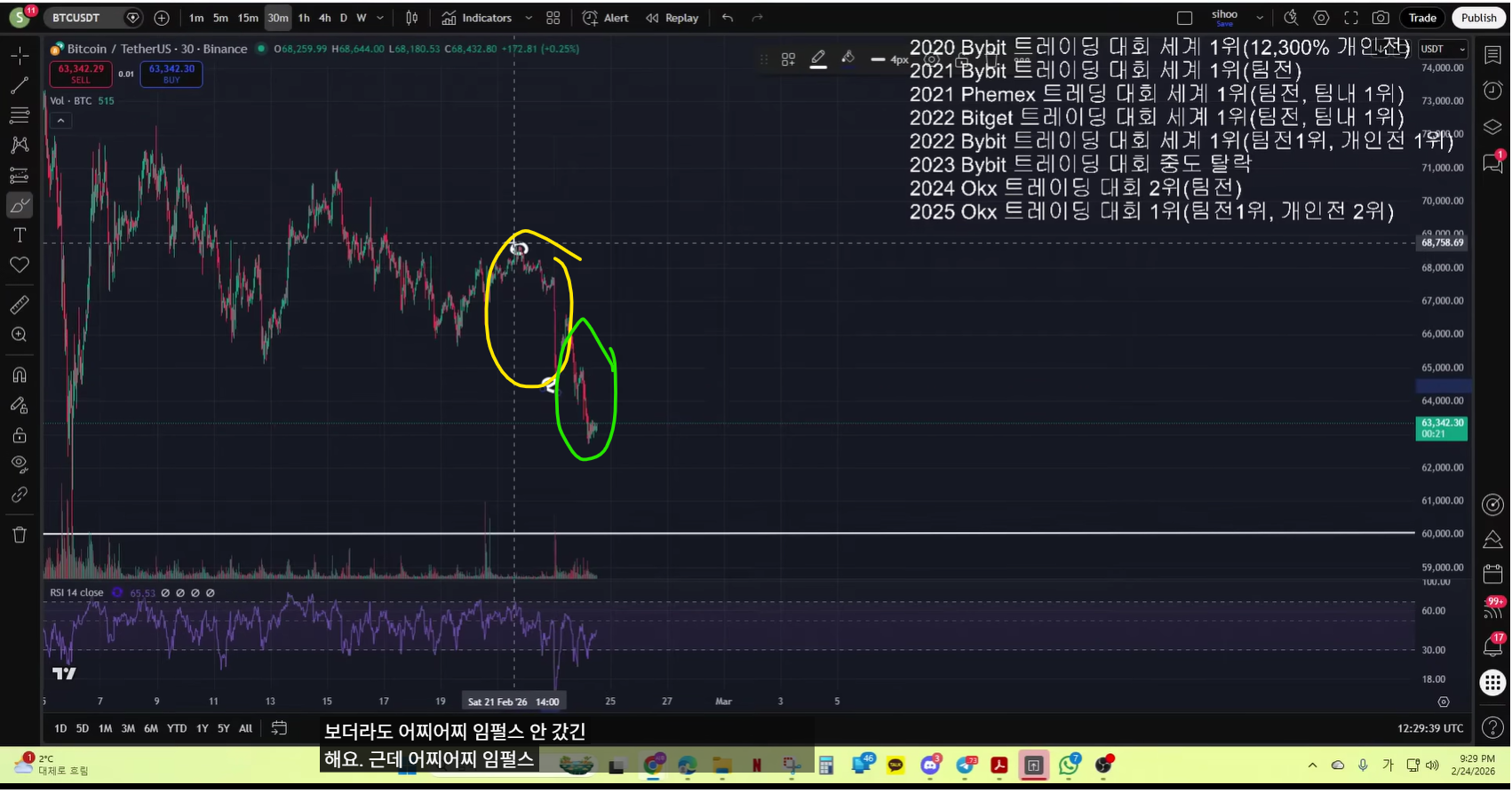The width and height of the screenshot is (1512, 801).
Task: Select the trend line drawing tool
Action: [x=20, y=86]
